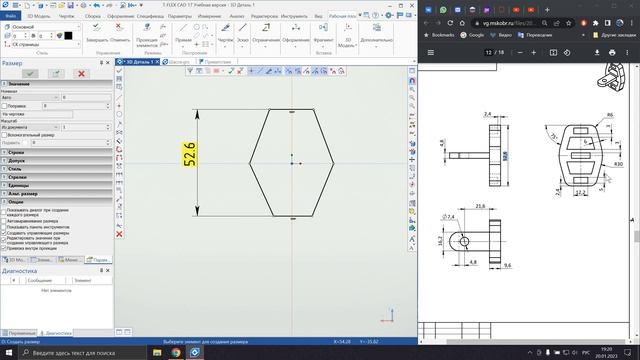Click the hamburger menu in PDF viewer
The image size is (640, 360).
click(430, 53)
